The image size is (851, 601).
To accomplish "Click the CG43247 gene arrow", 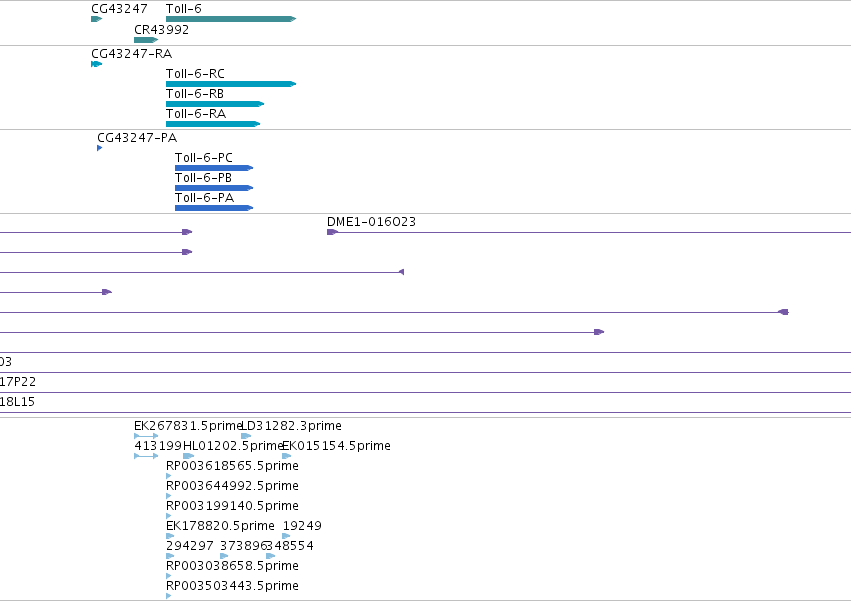I will click(x=97, y=19).
